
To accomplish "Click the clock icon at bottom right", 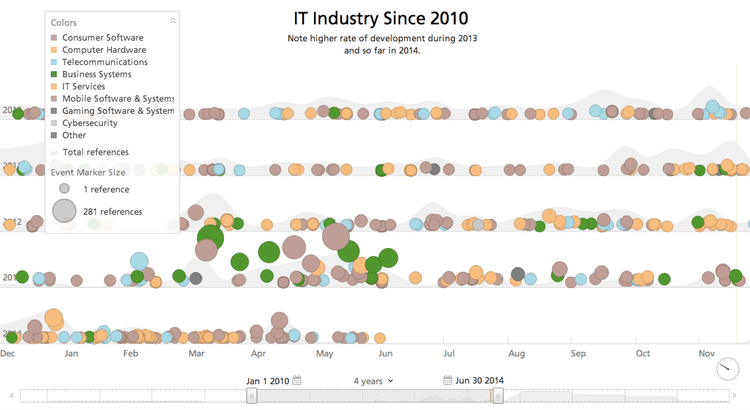I will click(x=728, y=369).
